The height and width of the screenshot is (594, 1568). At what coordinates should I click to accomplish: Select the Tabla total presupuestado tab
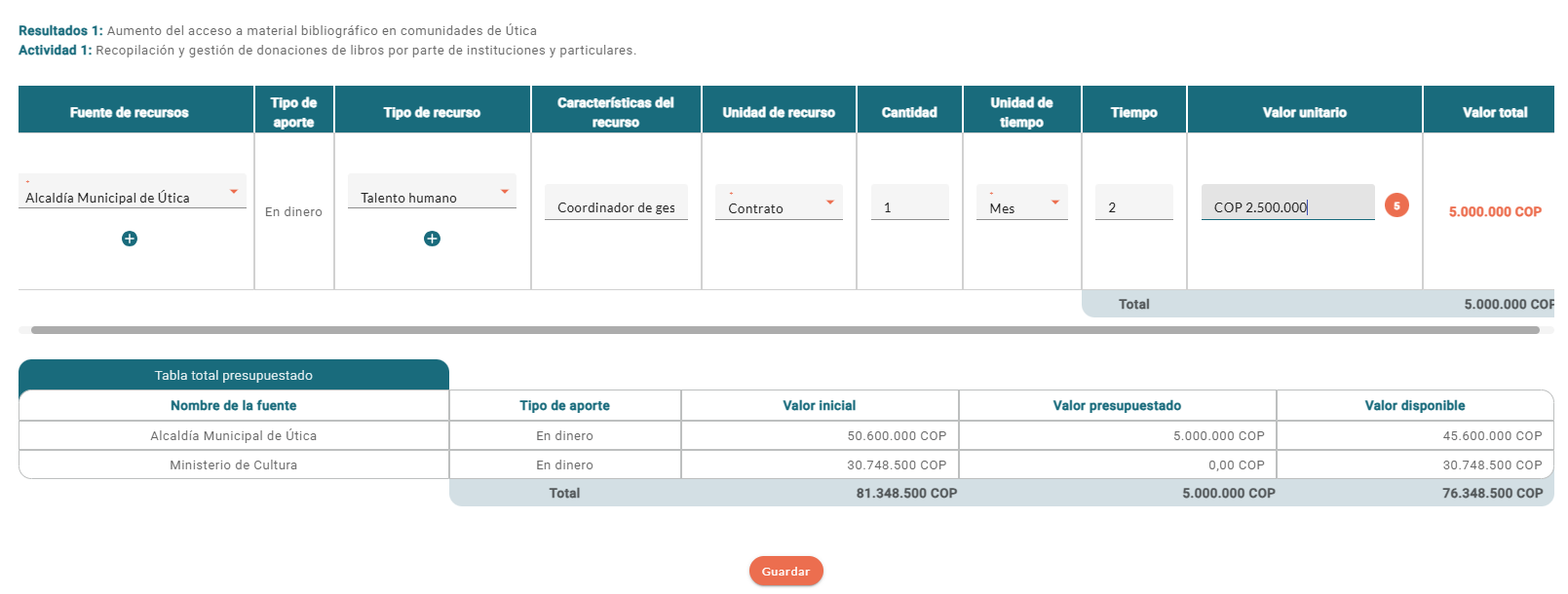pyautogui.click(x=233, y=375)
